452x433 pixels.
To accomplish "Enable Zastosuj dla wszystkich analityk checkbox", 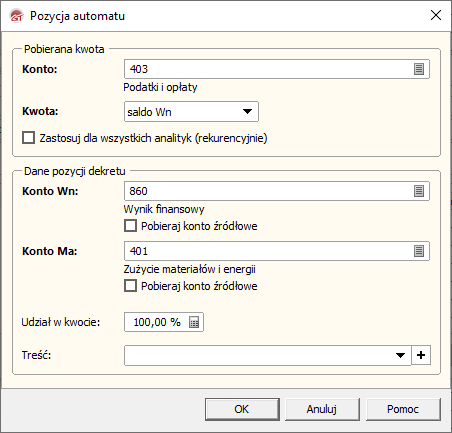I will pyautogui.click(x=28, y=137).
